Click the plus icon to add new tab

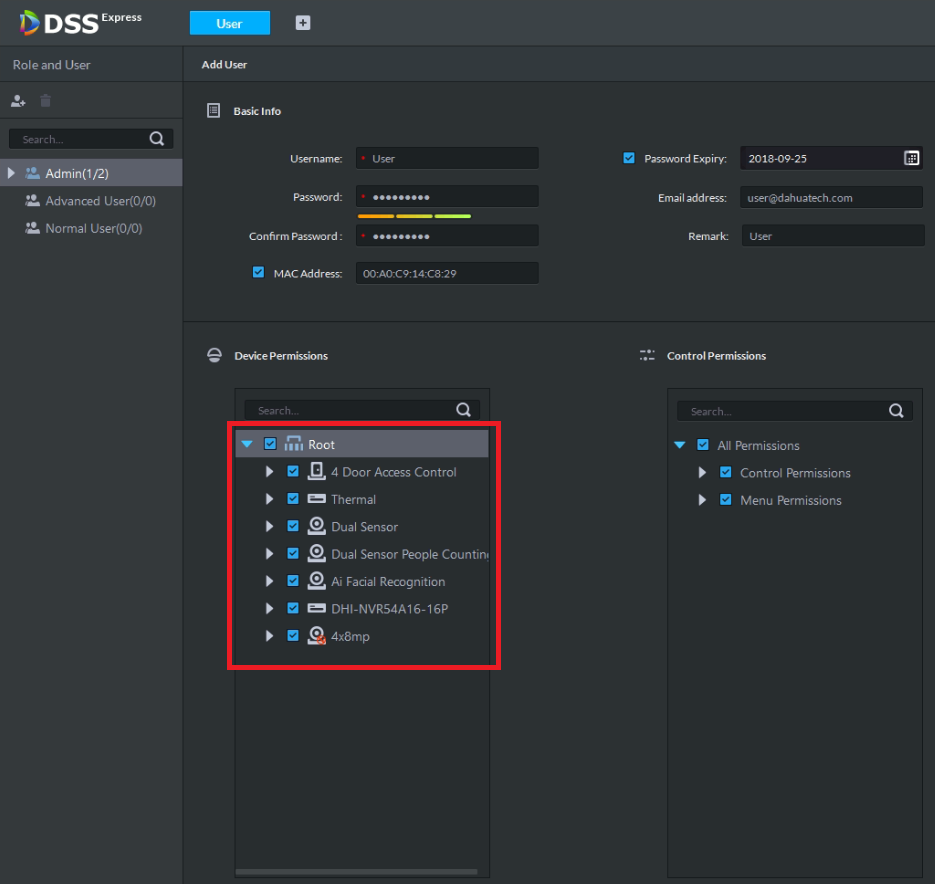click(303, 23)
